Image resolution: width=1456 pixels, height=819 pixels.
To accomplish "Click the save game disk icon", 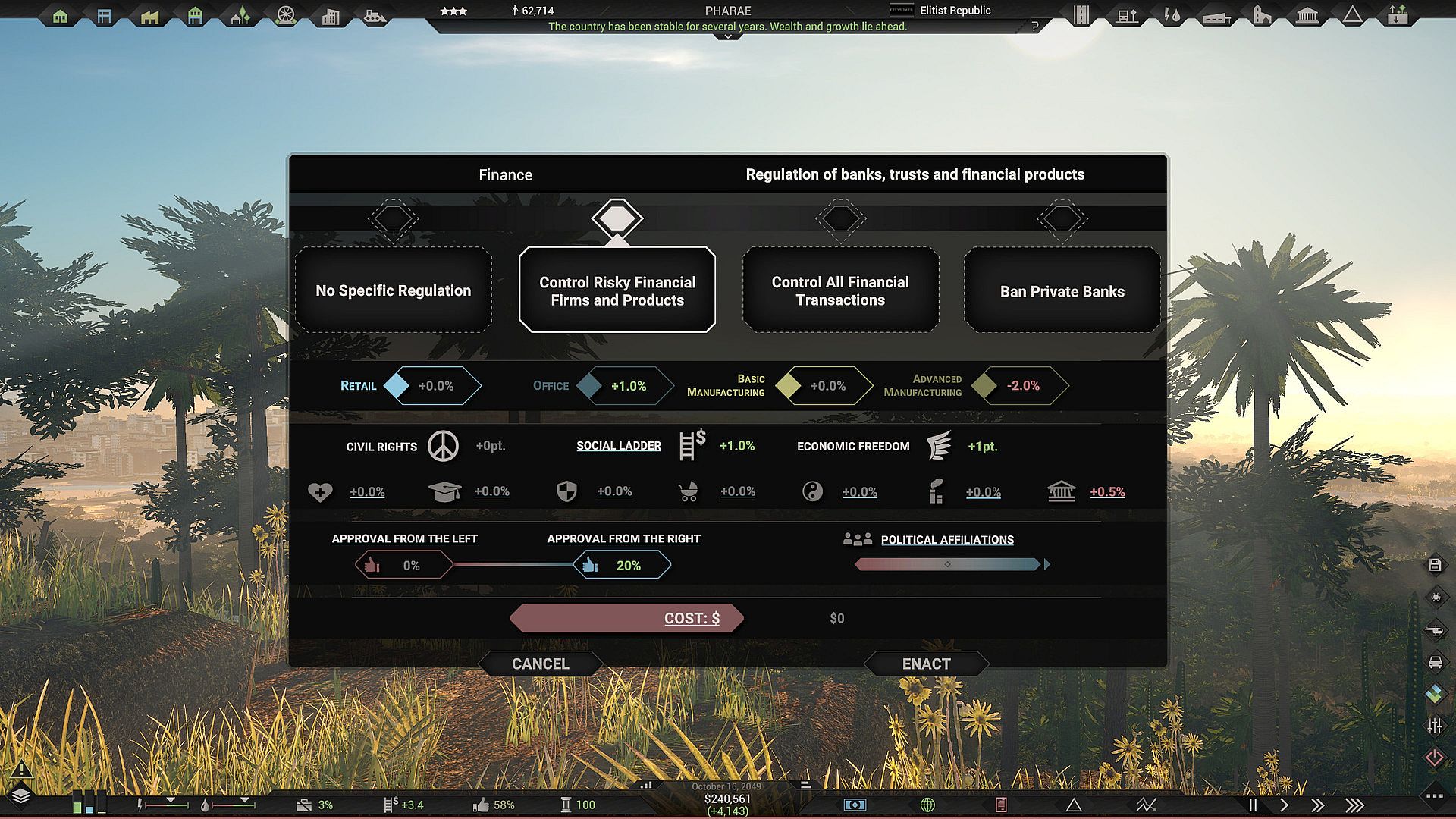I will pyautogui.click(x=1435, y=565).
